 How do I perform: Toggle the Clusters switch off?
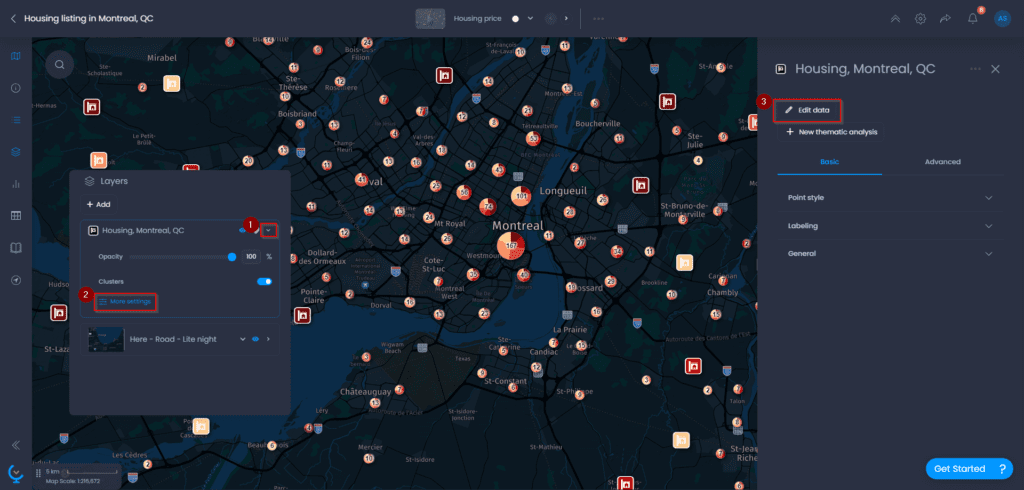[264, 281]
